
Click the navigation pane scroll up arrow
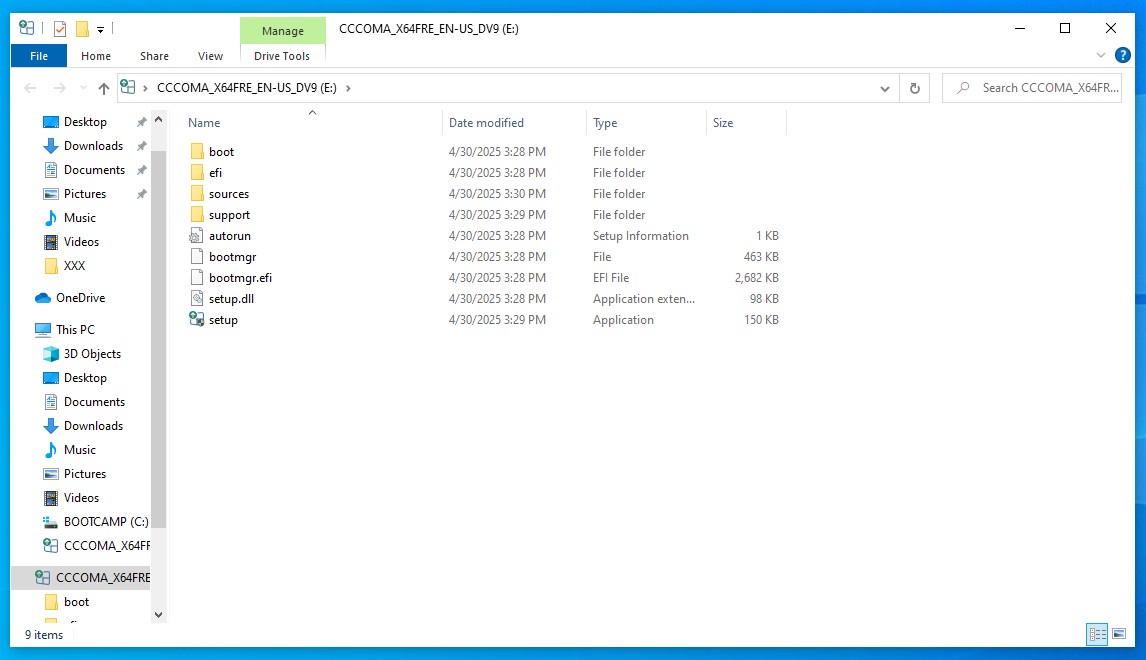(159, 119)
